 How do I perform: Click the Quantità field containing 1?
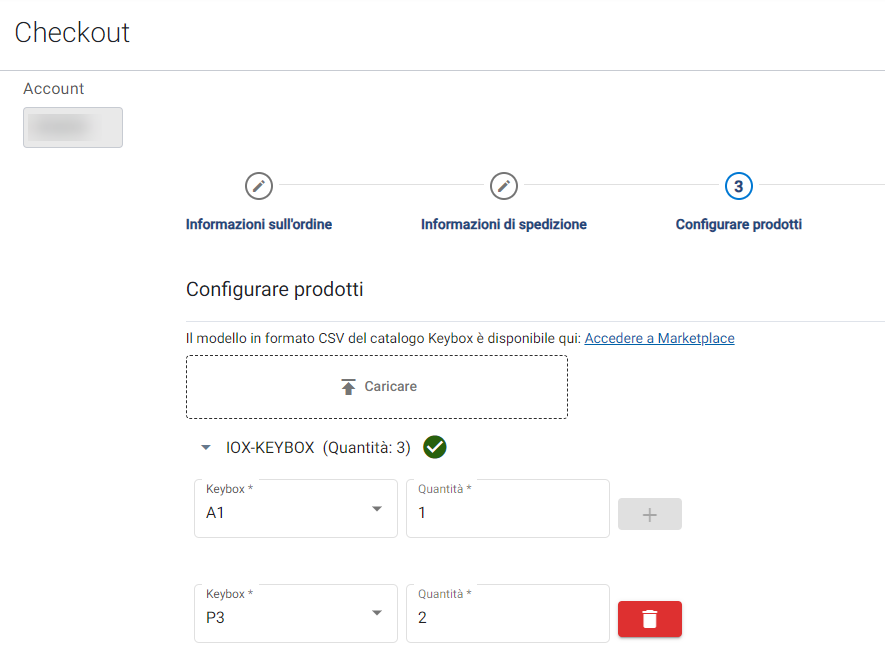coord(507,511)
